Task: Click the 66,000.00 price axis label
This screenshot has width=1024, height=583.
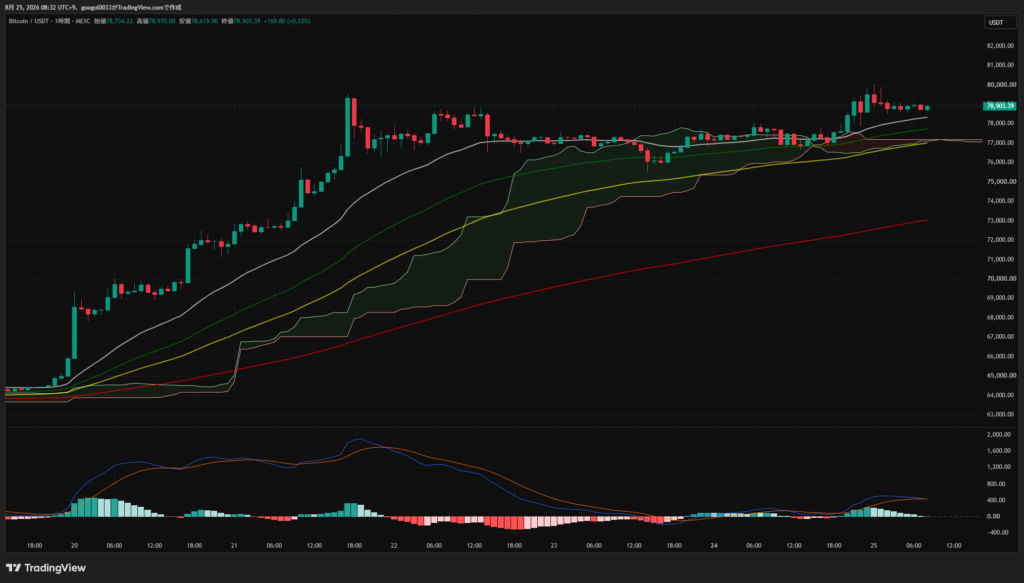Action: pos(1001,356)
